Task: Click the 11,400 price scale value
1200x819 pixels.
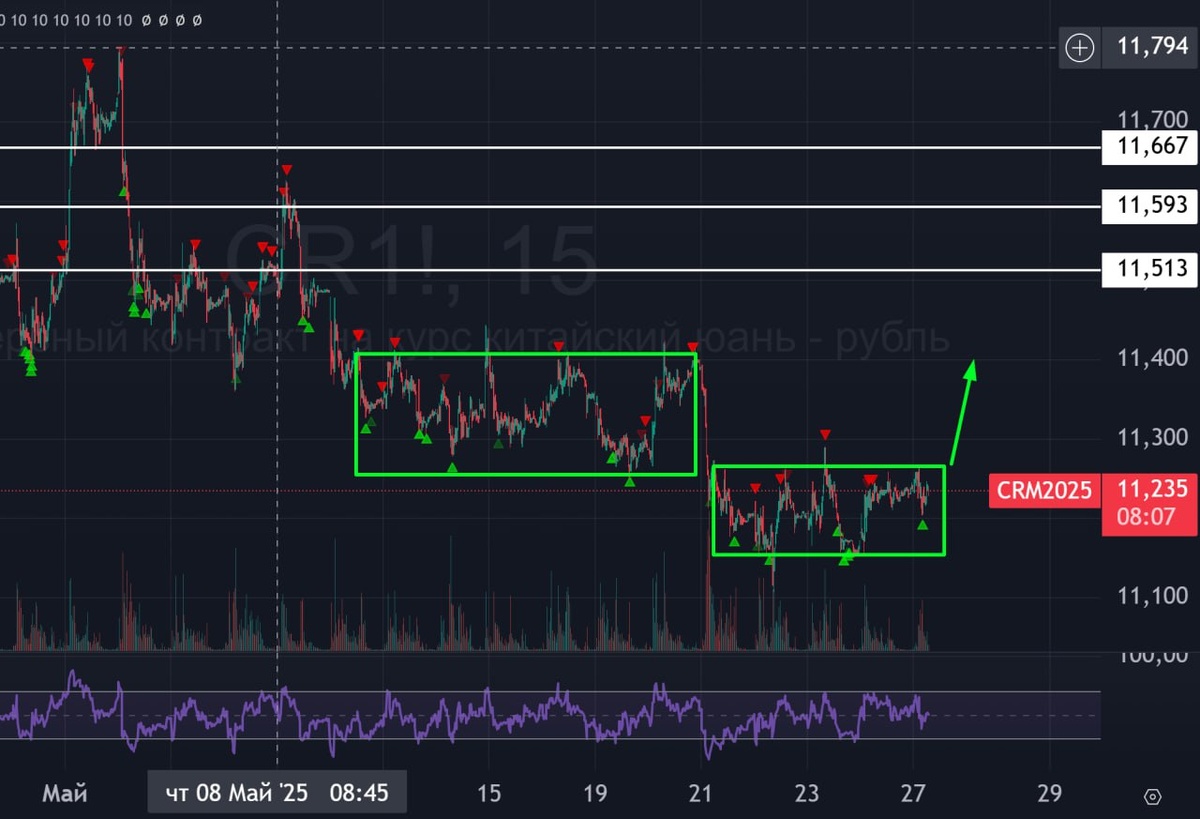Action: pos(1153,357)
